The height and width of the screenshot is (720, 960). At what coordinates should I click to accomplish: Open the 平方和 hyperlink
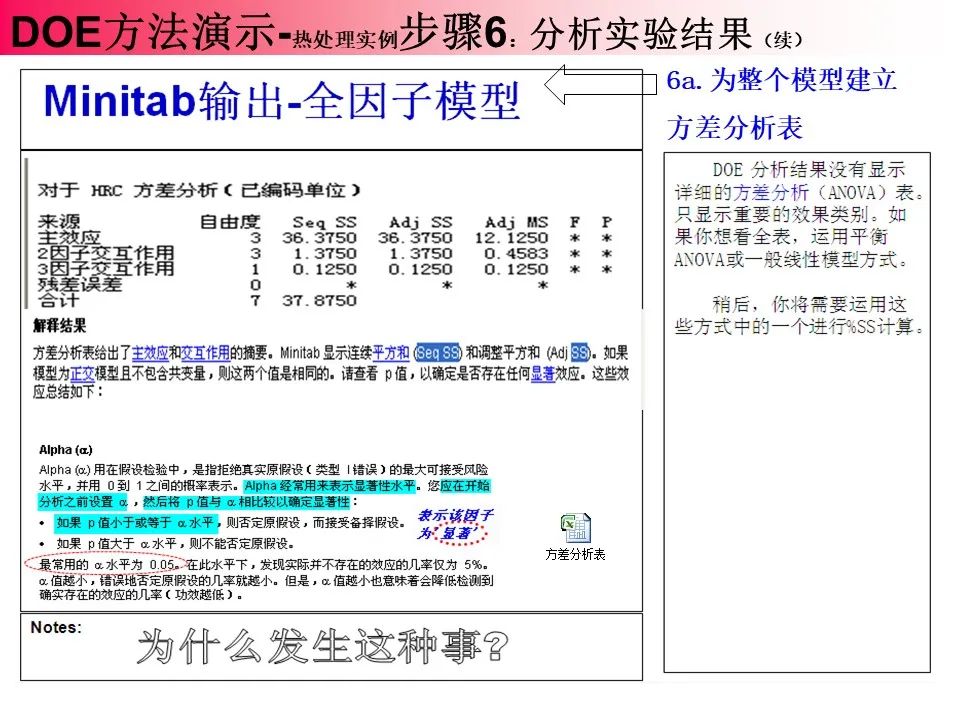pyautogui.click(x=391, y=353)
